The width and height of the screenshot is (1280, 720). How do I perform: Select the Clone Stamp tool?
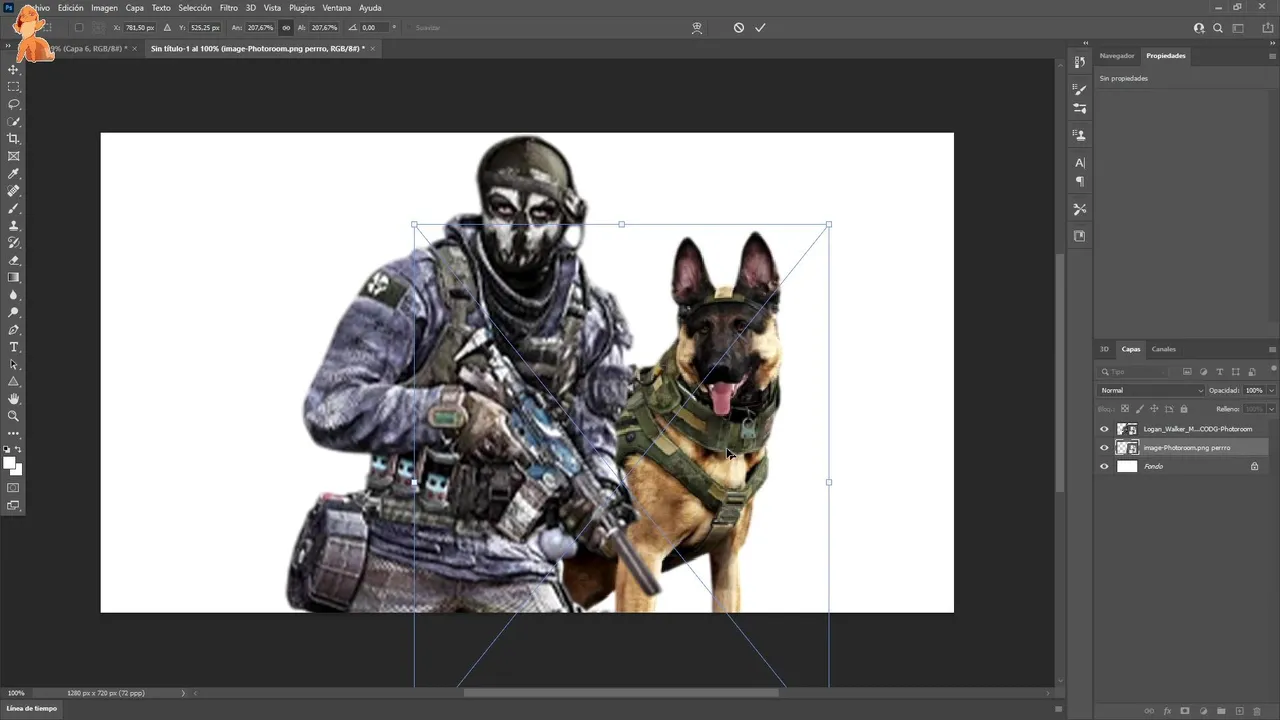tap(14, 226)
